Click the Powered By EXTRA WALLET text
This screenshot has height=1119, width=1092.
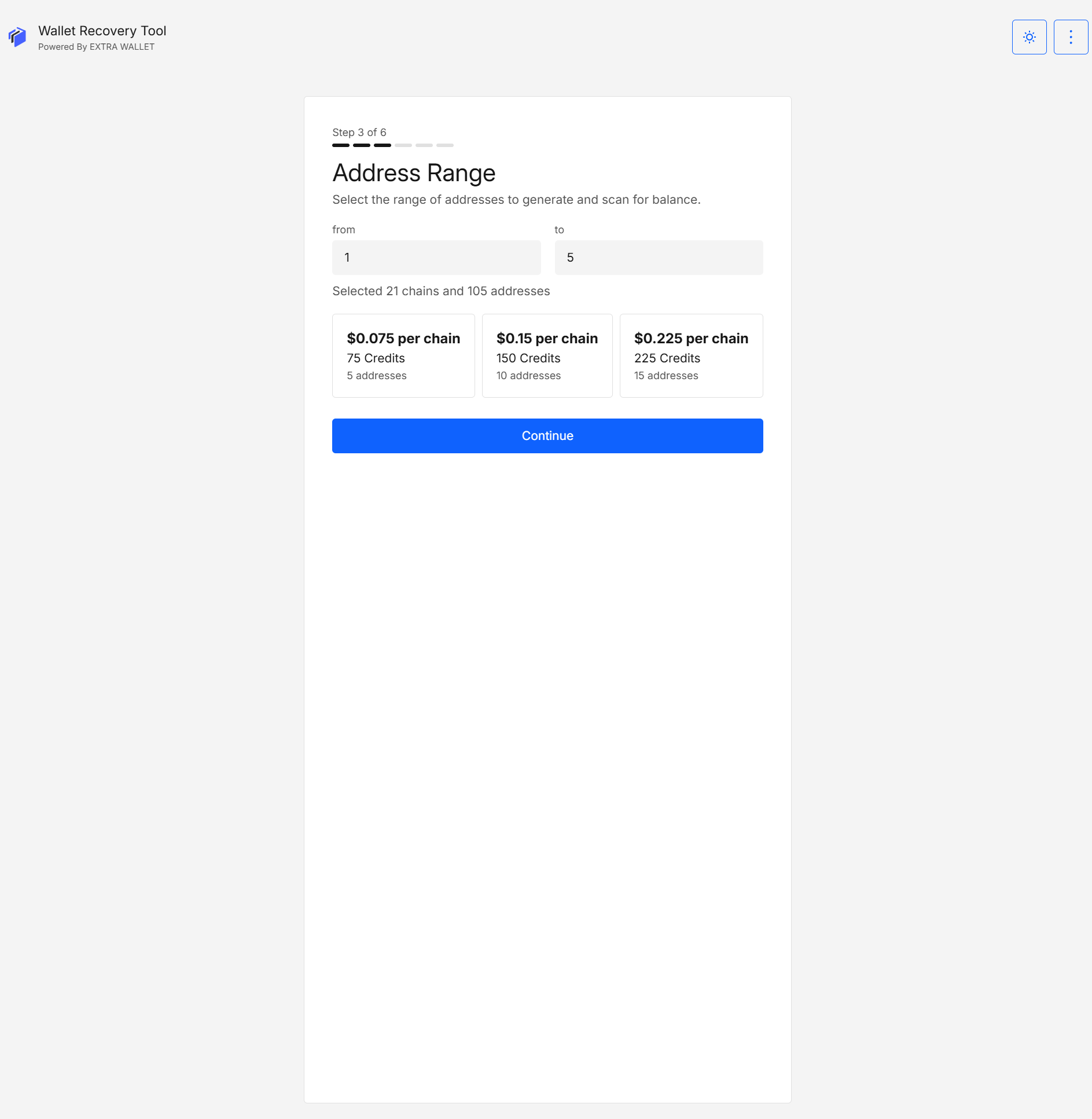coord(96,47)
